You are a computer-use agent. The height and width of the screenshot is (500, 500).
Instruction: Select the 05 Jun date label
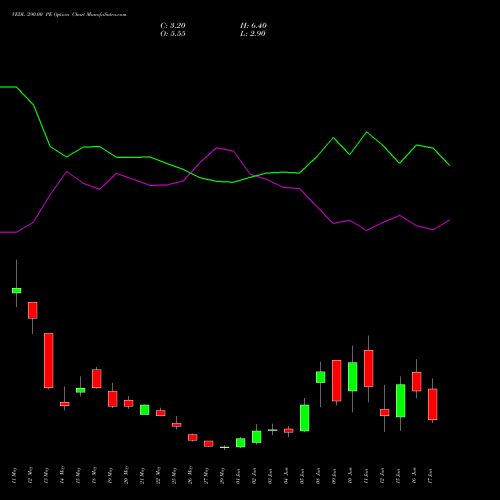[x=302, y=476]
